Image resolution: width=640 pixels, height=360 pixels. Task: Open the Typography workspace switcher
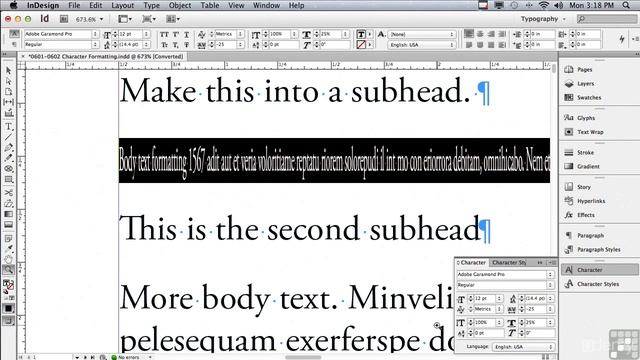543,19
